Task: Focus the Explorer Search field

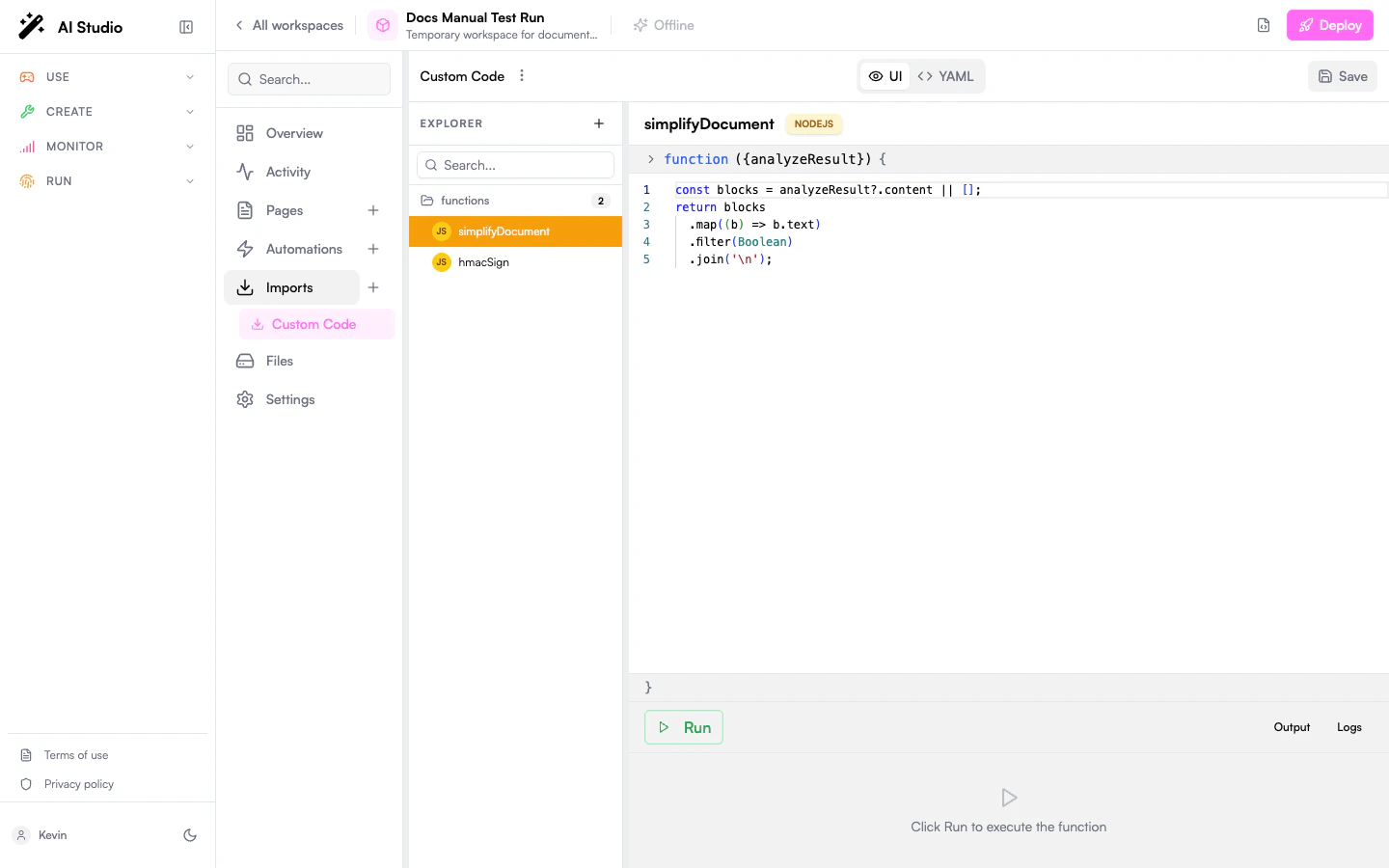Action: coord(515,165)
